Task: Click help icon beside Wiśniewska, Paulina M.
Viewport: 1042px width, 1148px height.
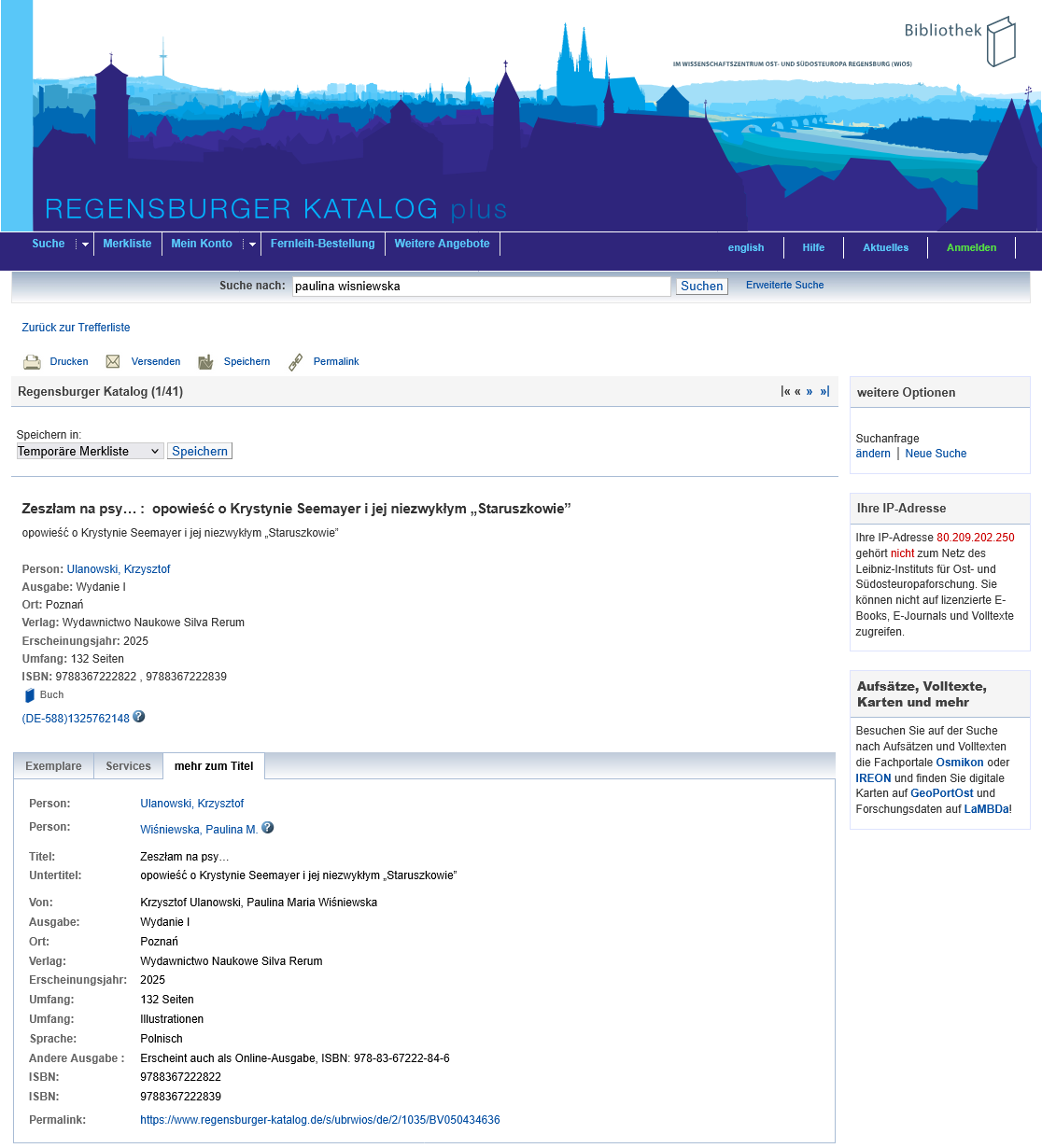Action: [x=268, y=828]
